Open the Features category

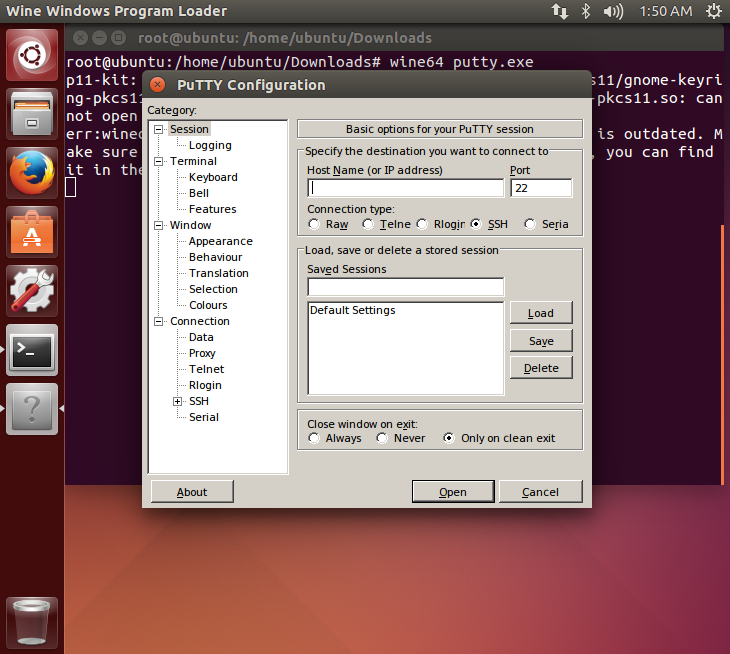pos(212,209)
